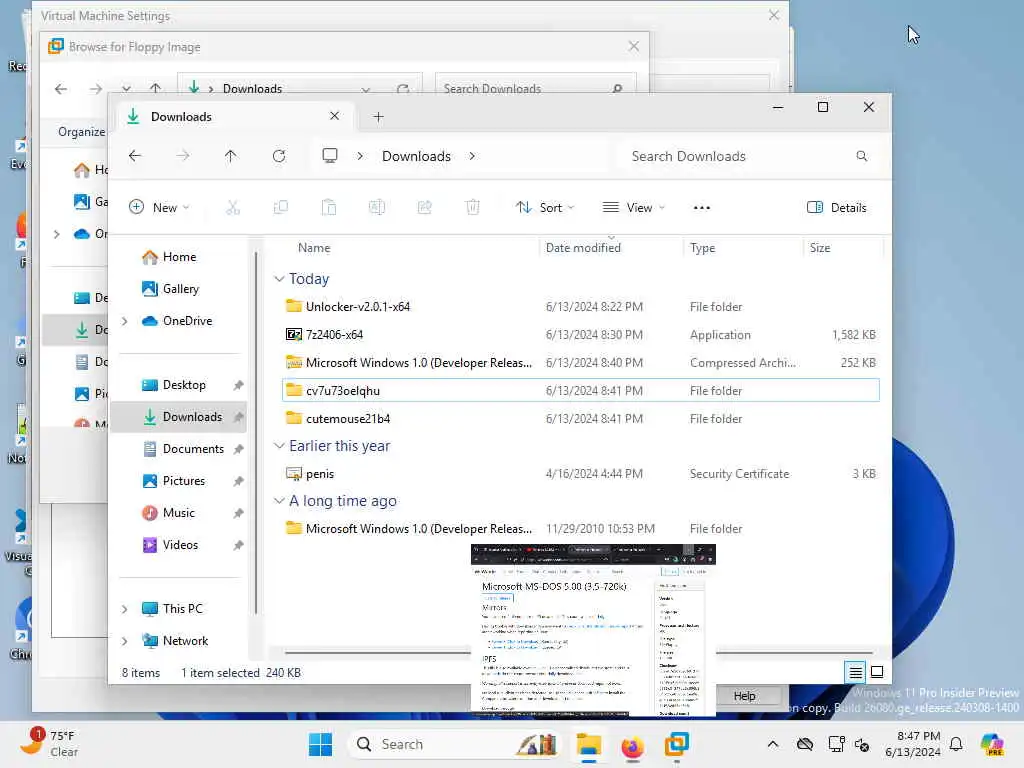
Task: Click Organize in the Browse for Floppy Image dialog
Action: [81, 132]
